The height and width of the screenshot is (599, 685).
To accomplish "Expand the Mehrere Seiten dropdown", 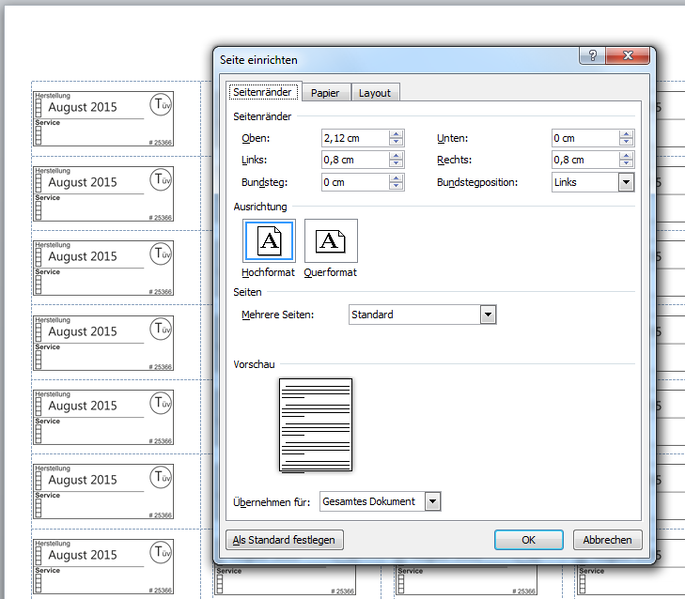I will [488, 315].
